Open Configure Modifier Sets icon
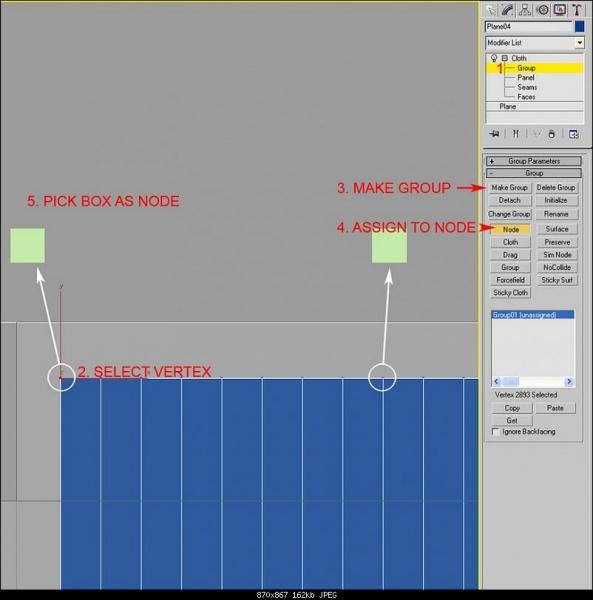Viewport: 593px width, 600px height. [573, 134]
